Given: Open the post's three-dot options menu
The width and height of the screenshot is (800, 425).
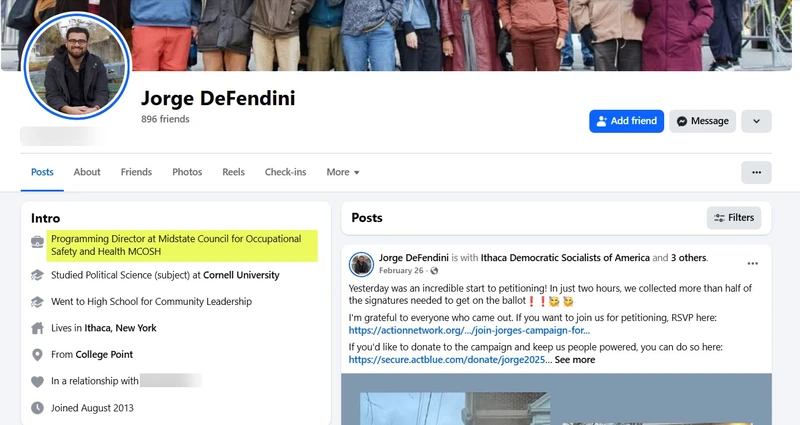Looking at the screenshot, I should click(753, 263).
